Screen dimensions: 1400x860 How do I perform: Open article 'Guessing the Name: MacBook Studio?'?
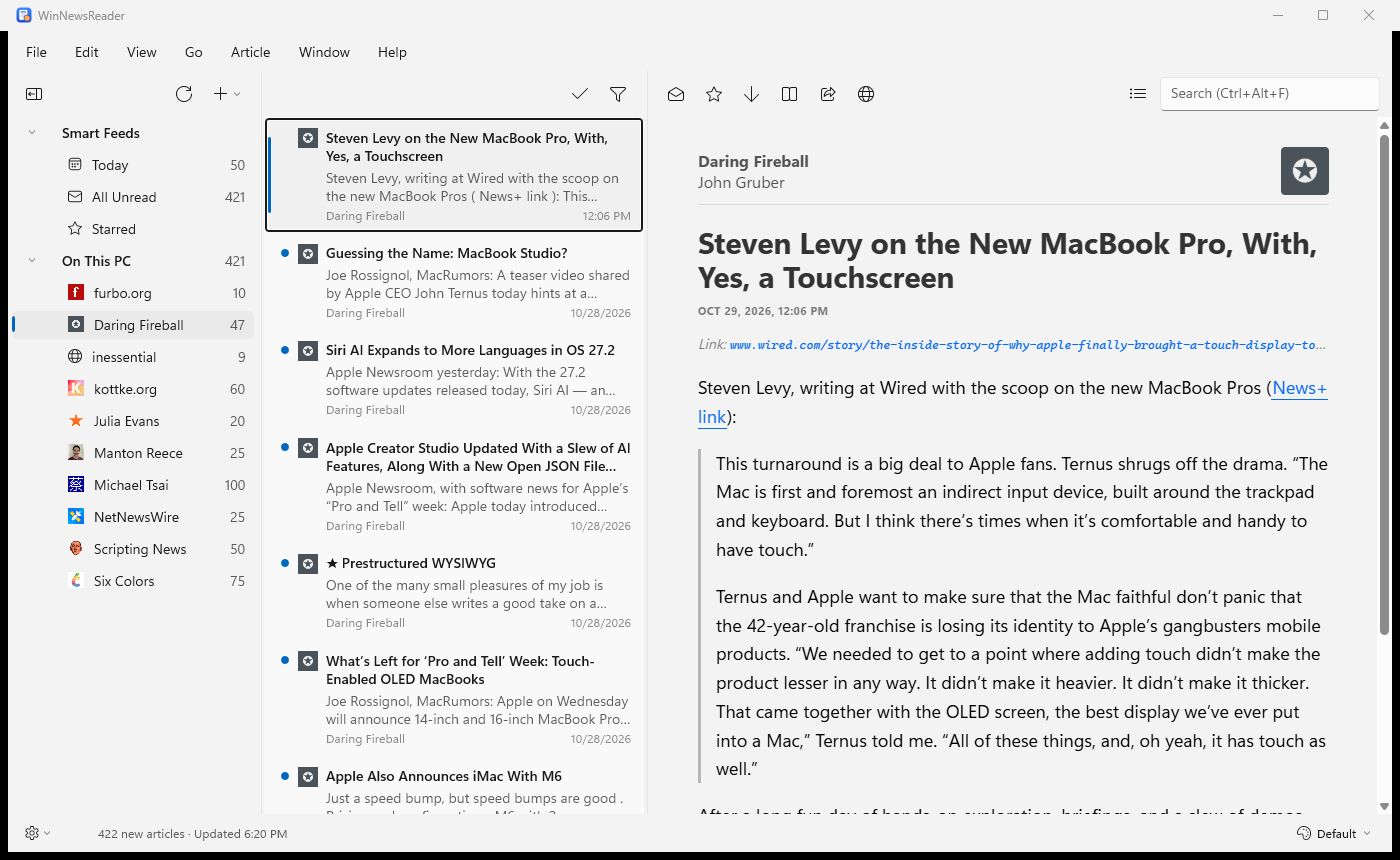point(454,282)
